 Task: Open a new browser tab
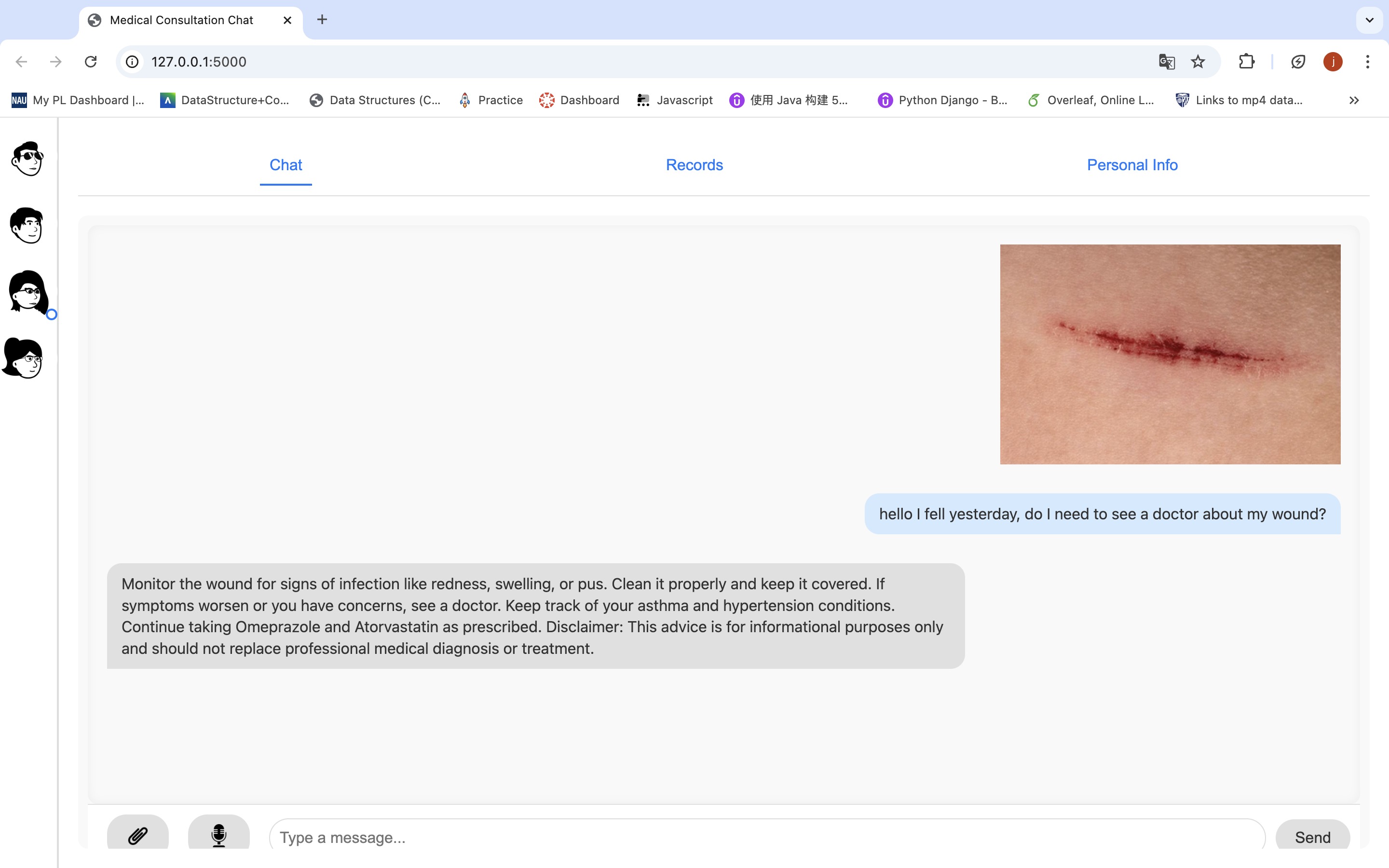pos(322,20)
